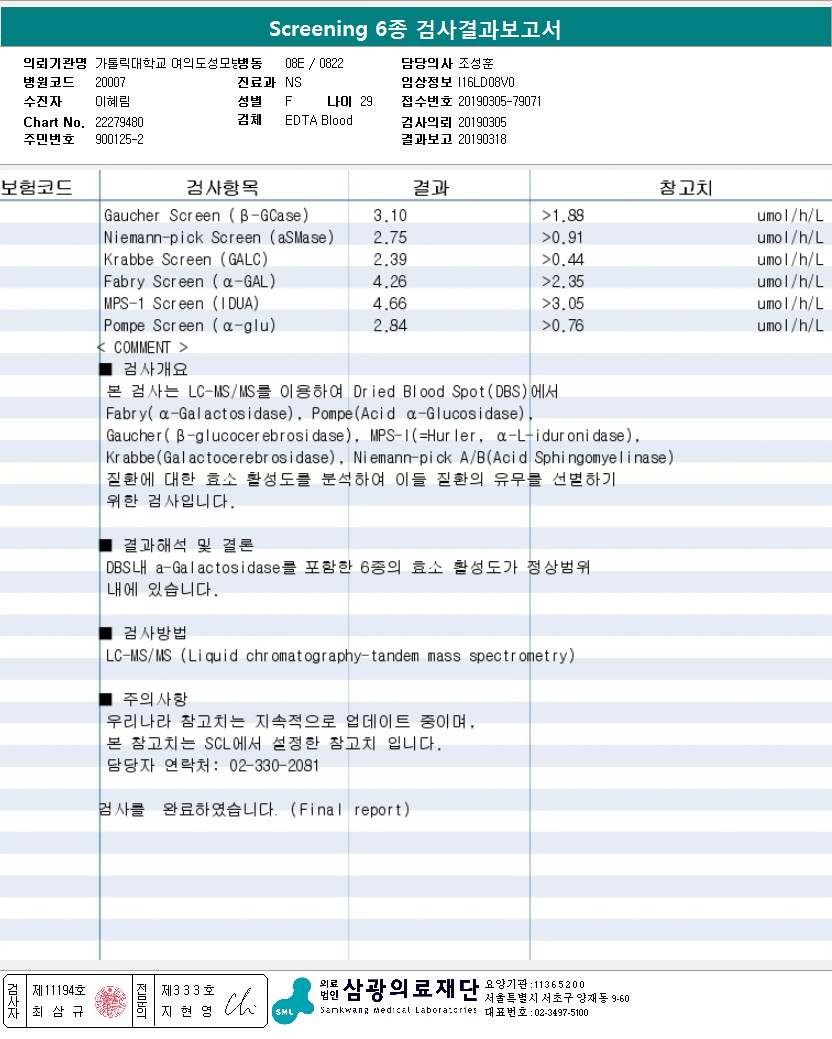The width and height of the screenshot is (832, 1039).
Task: Click the examiner license '제11194호'
Action: click(x=59, y=990)
